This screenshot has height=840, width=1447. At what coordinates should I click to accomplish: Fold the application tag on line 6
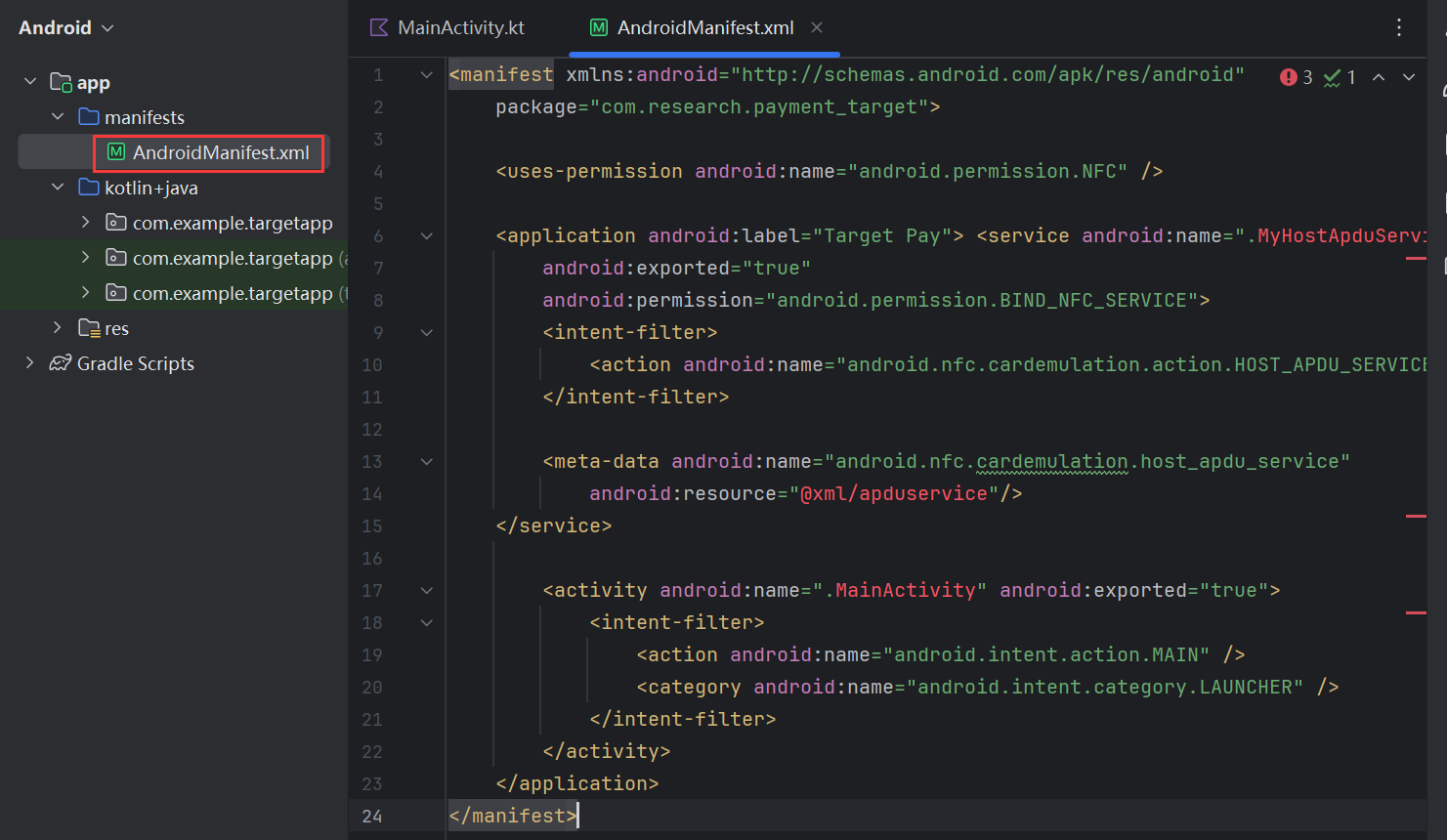pos(427,236)
